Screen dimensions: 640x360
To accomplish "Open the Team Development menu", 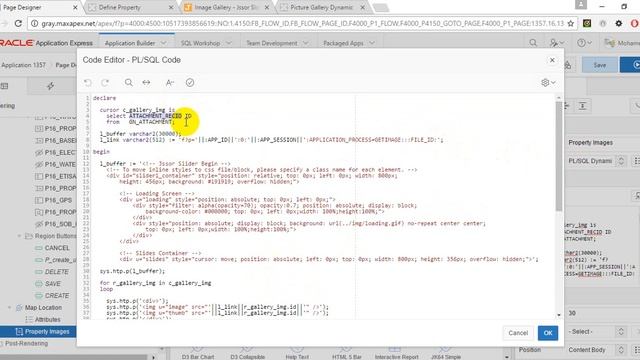I will (x=271, y=43).
